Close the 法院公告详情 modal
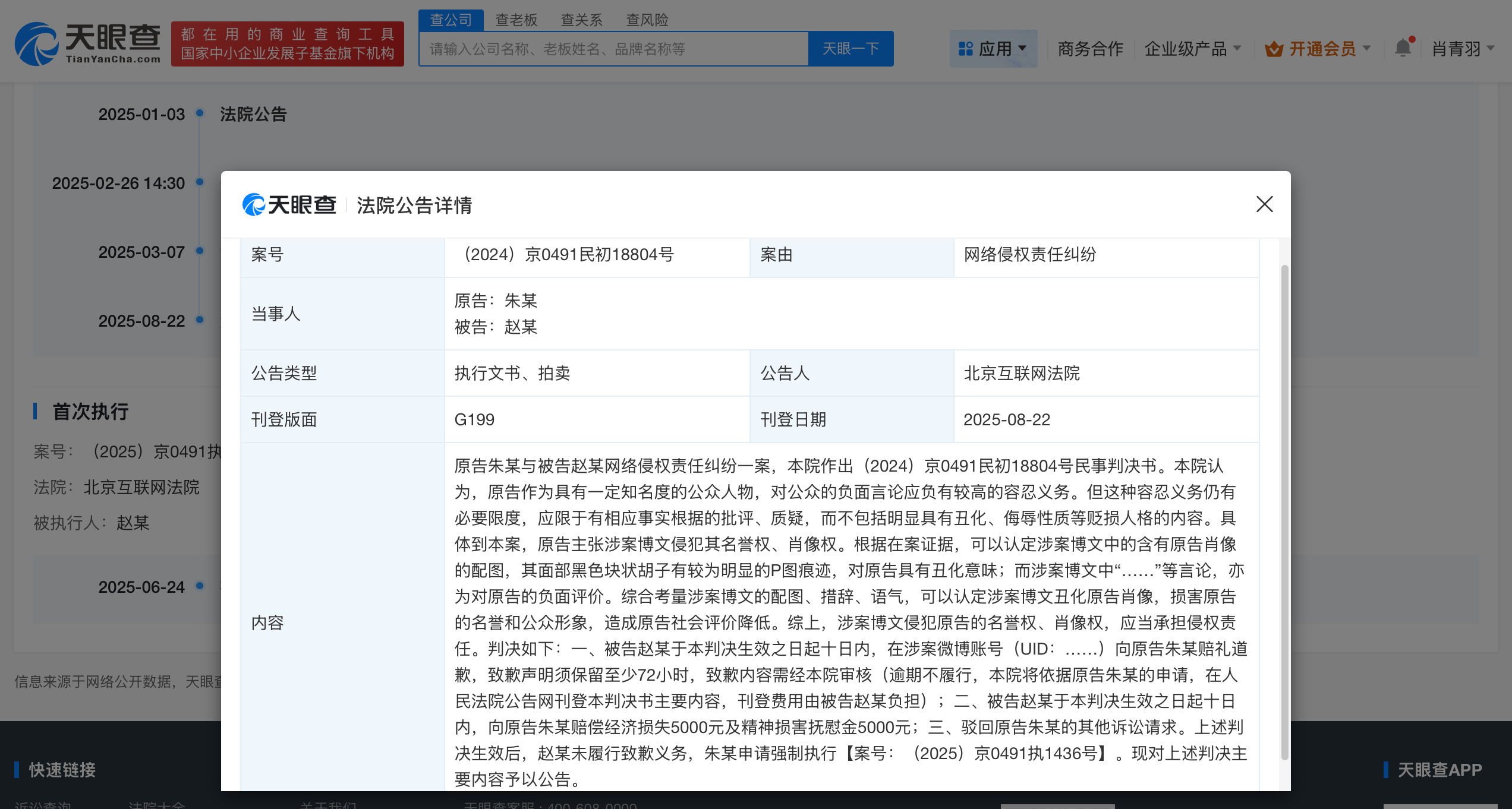Screen dimensions: 1512x809 (1264, 204)
